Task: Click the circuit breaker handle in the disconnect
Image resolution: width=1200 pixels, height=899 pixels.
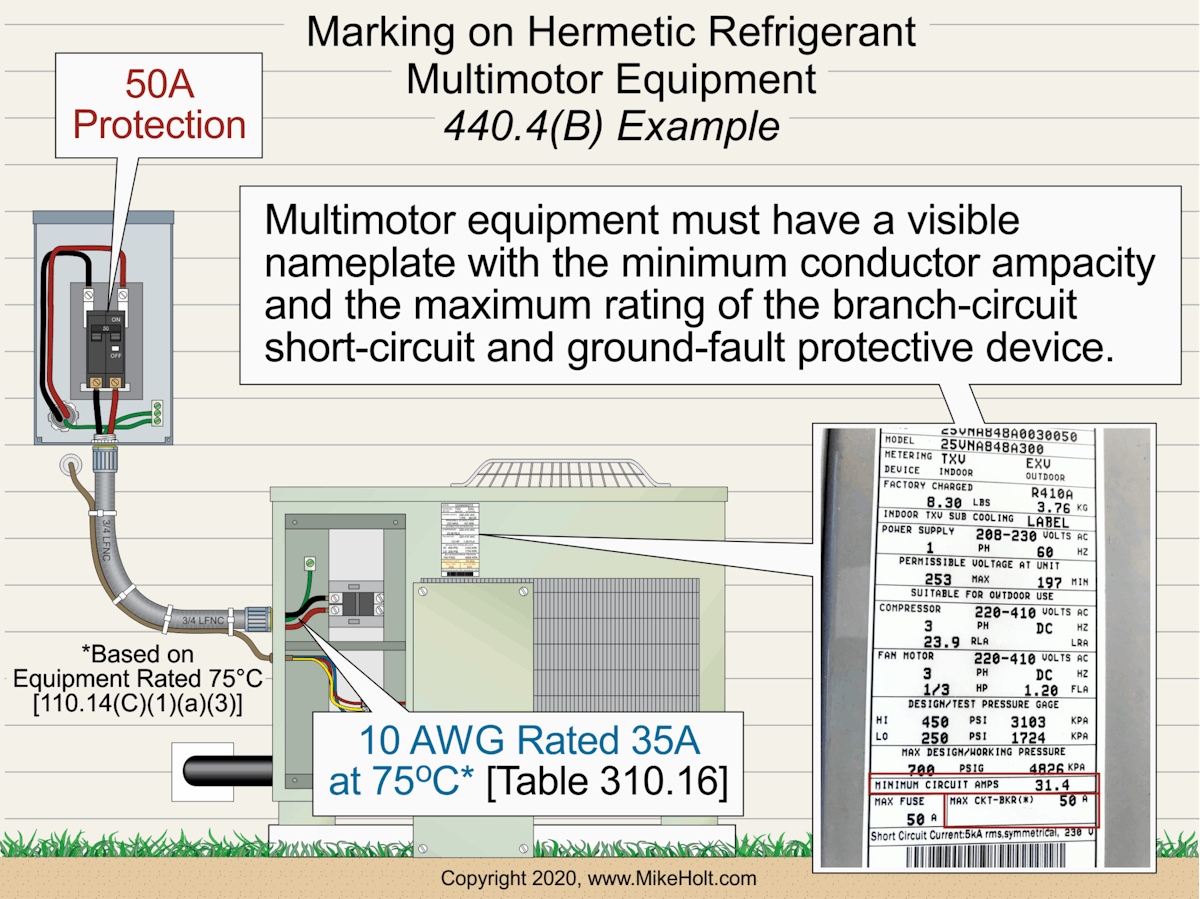Action: (107, 333)
